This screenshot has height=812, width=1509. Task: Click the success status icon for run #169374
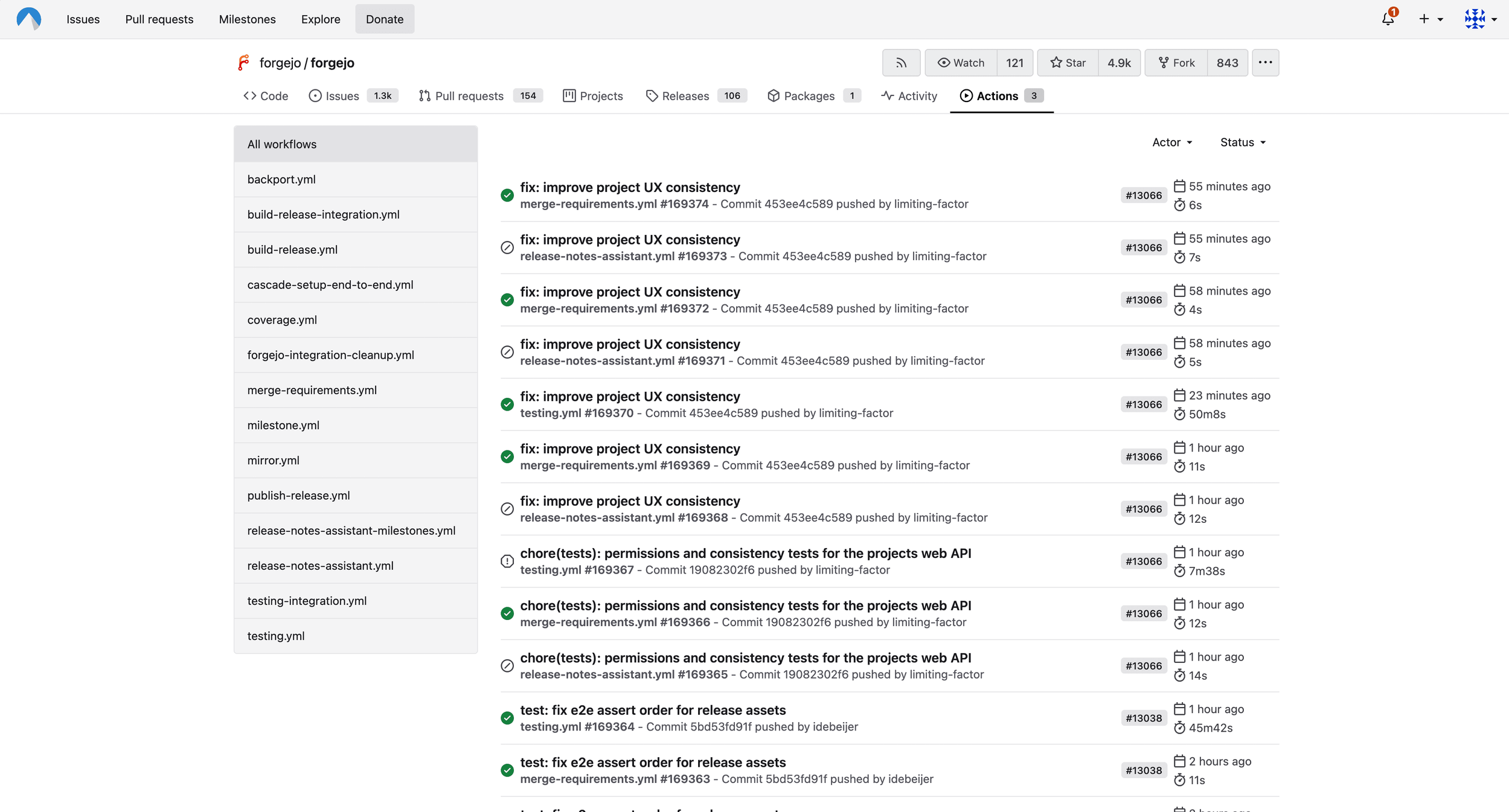(x=507, y=195)
